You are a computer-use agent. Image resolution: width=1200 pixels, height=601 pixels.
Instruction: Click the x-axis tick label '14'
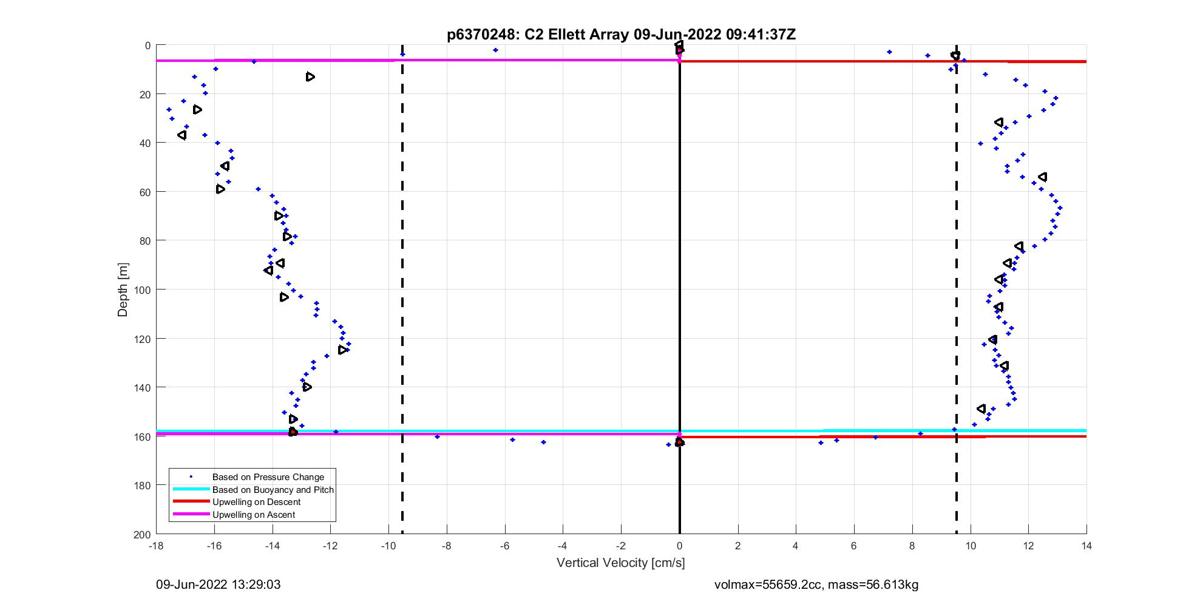click(x=1086, y=547)
